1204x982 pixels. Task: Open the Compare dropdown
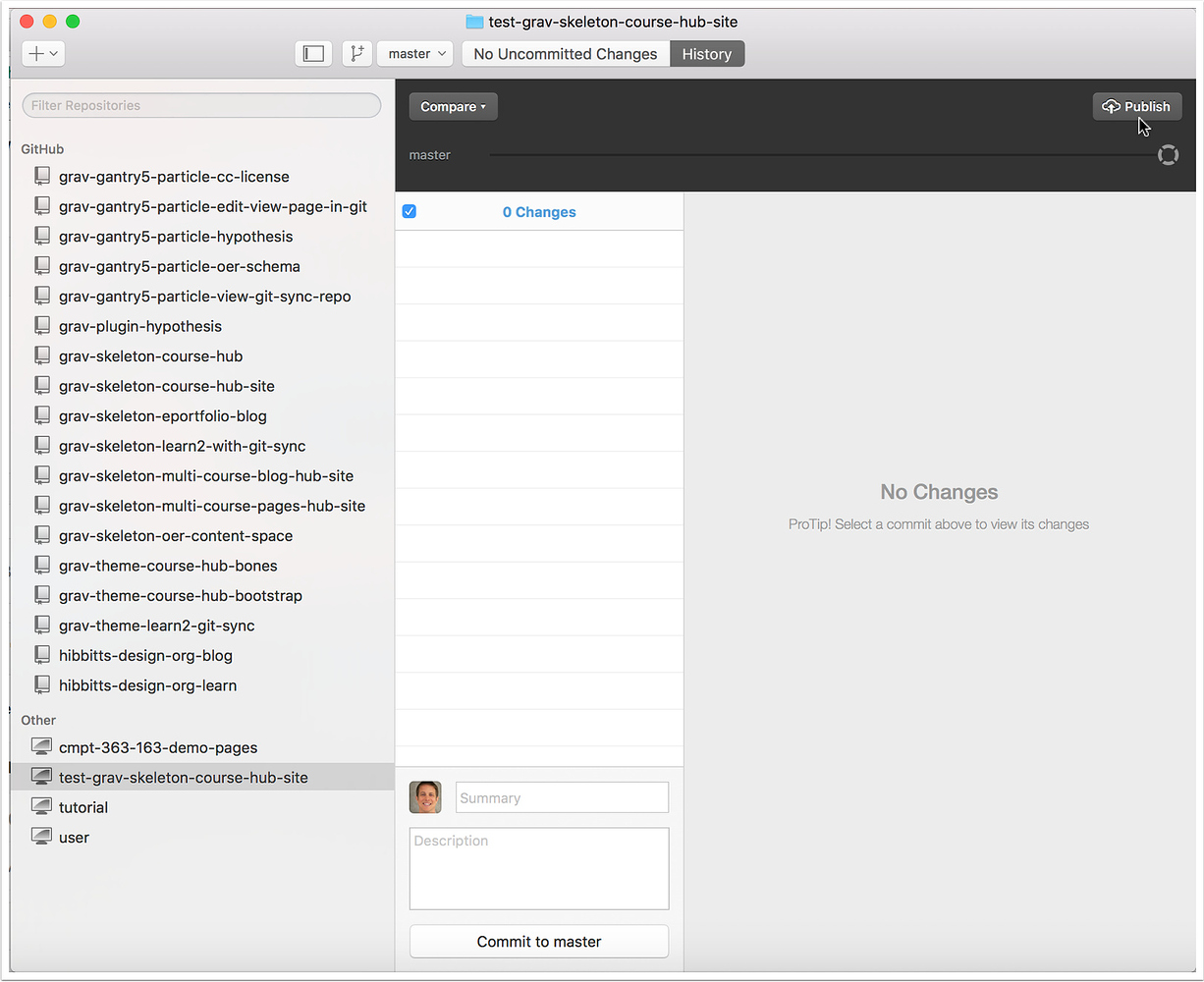pyautogui.click(x=453, y=106)
